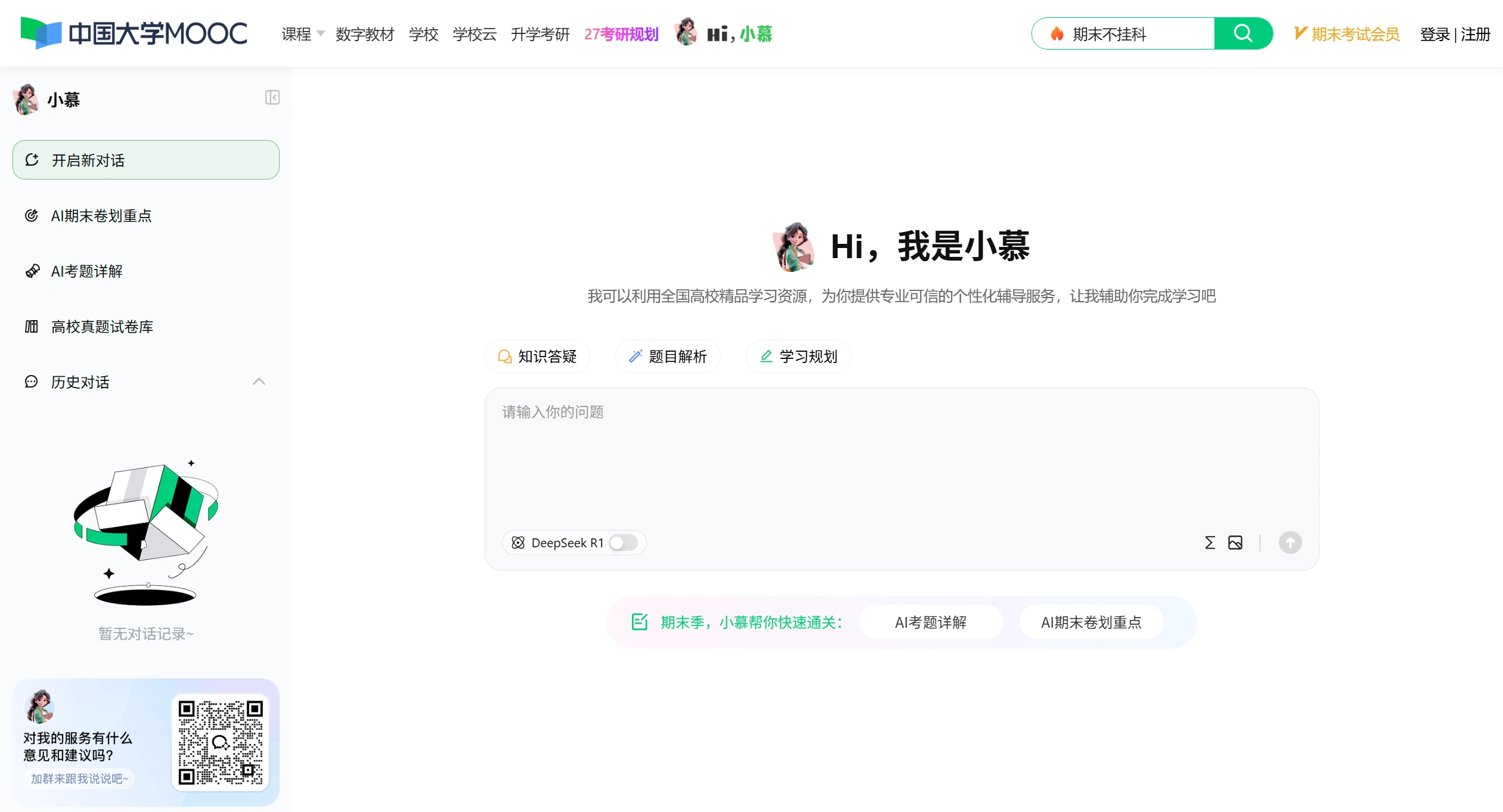Open 学校云 in the top nav
Image resolution: width=1503 pixels, height=812 pixels.
pyautogui.click(x=475, y=34)
